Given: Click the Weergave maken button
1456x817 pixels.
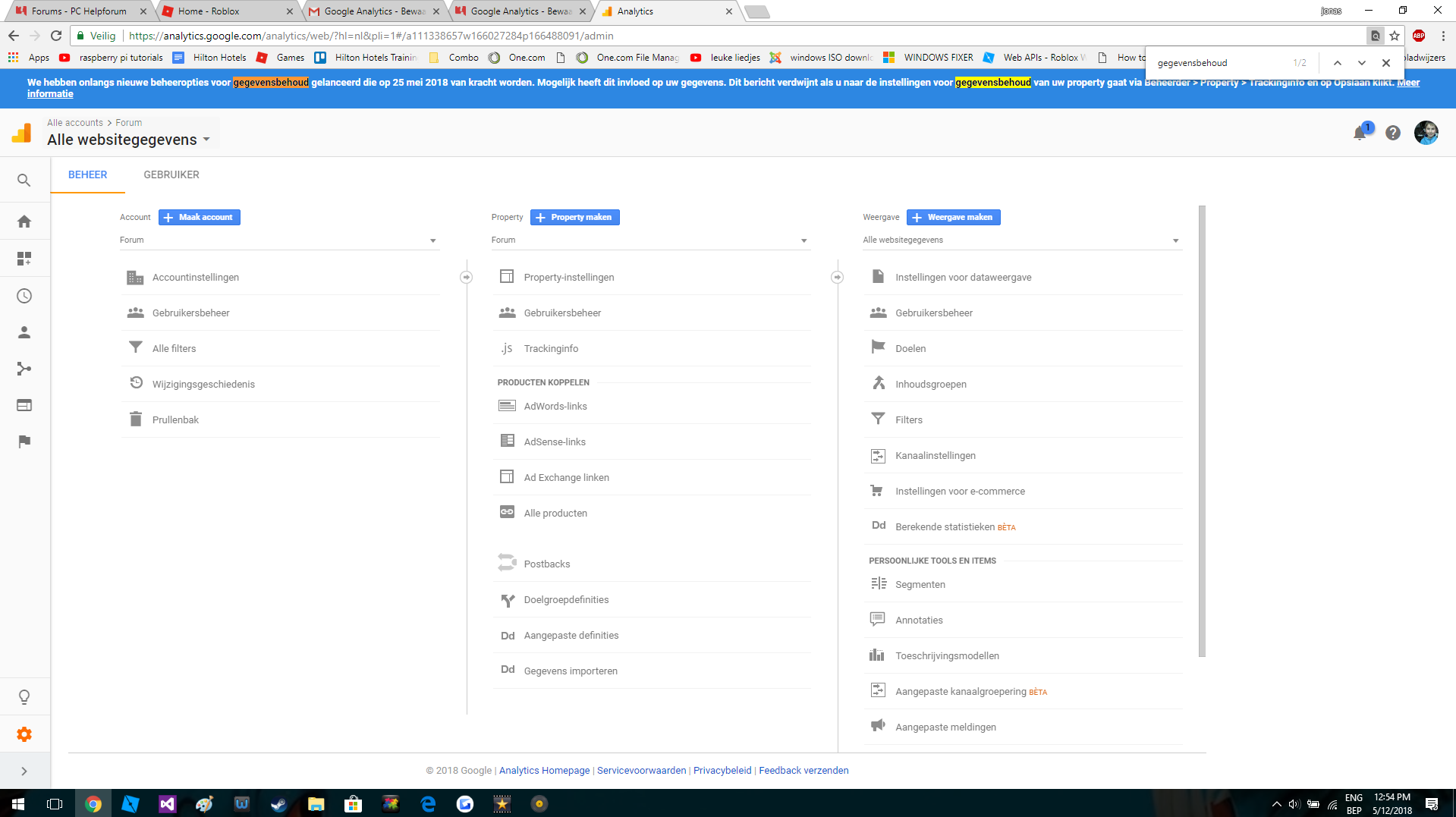Looking at the screenshot, I should pos(954,218).
